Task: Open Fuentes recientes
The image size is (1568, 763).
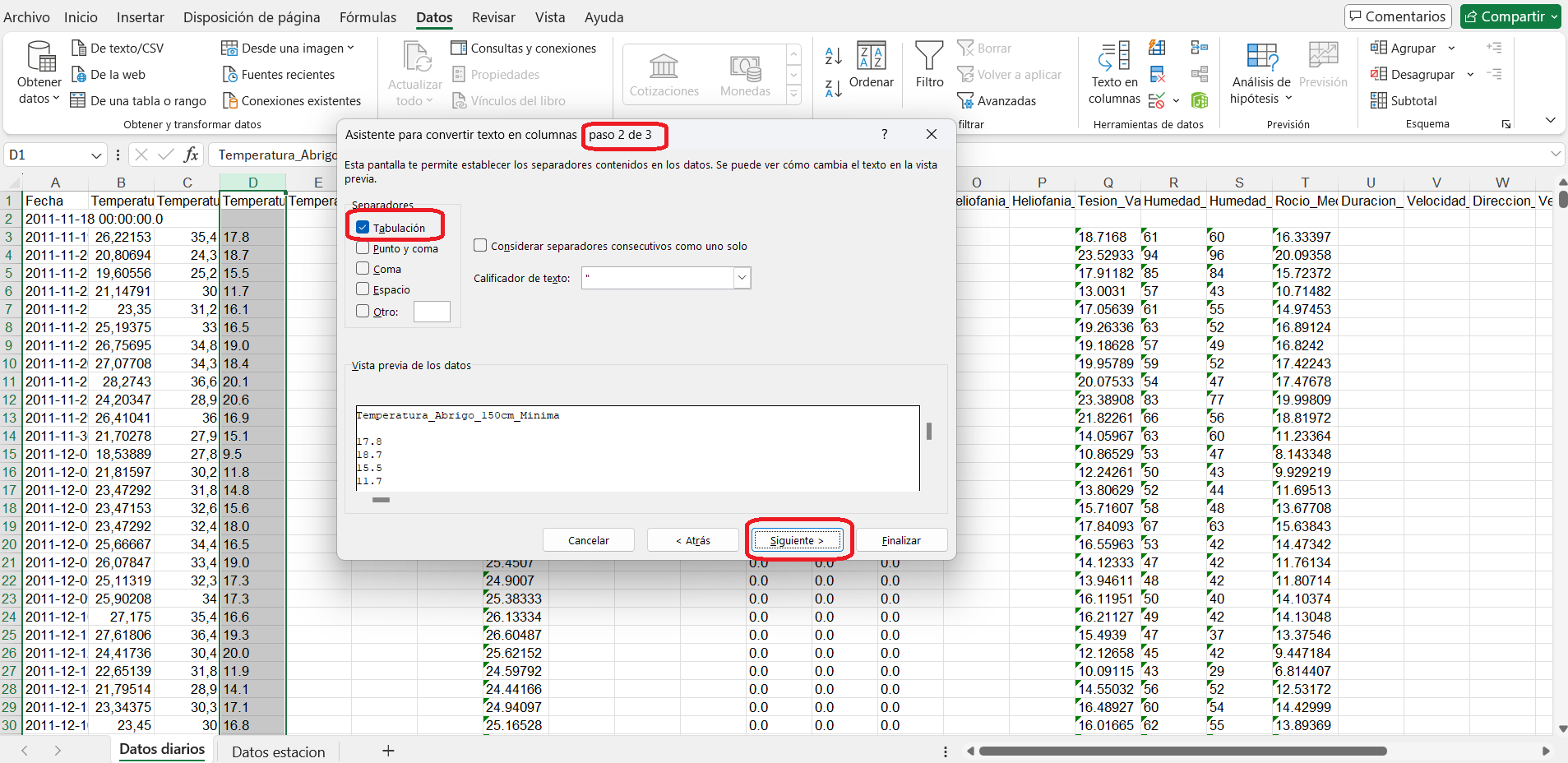Action: 279,74
